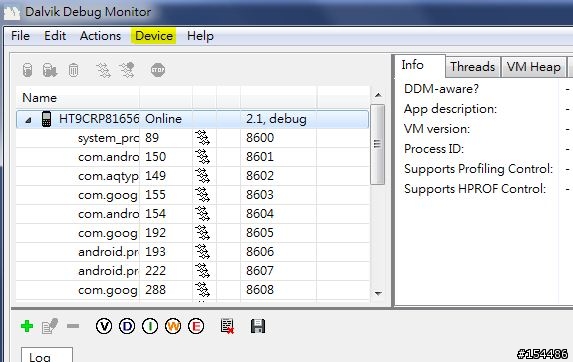Click the Show heap updates icon
The height and width of the screenshot is (362, 573).
27,70
